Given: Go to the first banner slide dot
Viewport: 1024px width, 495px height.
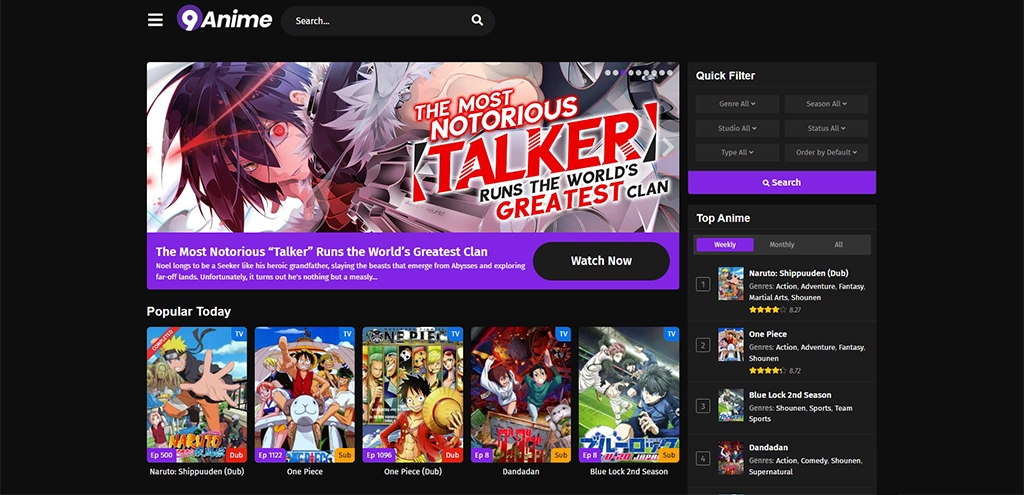Looking at the screenshot, I should click(607, 72).
